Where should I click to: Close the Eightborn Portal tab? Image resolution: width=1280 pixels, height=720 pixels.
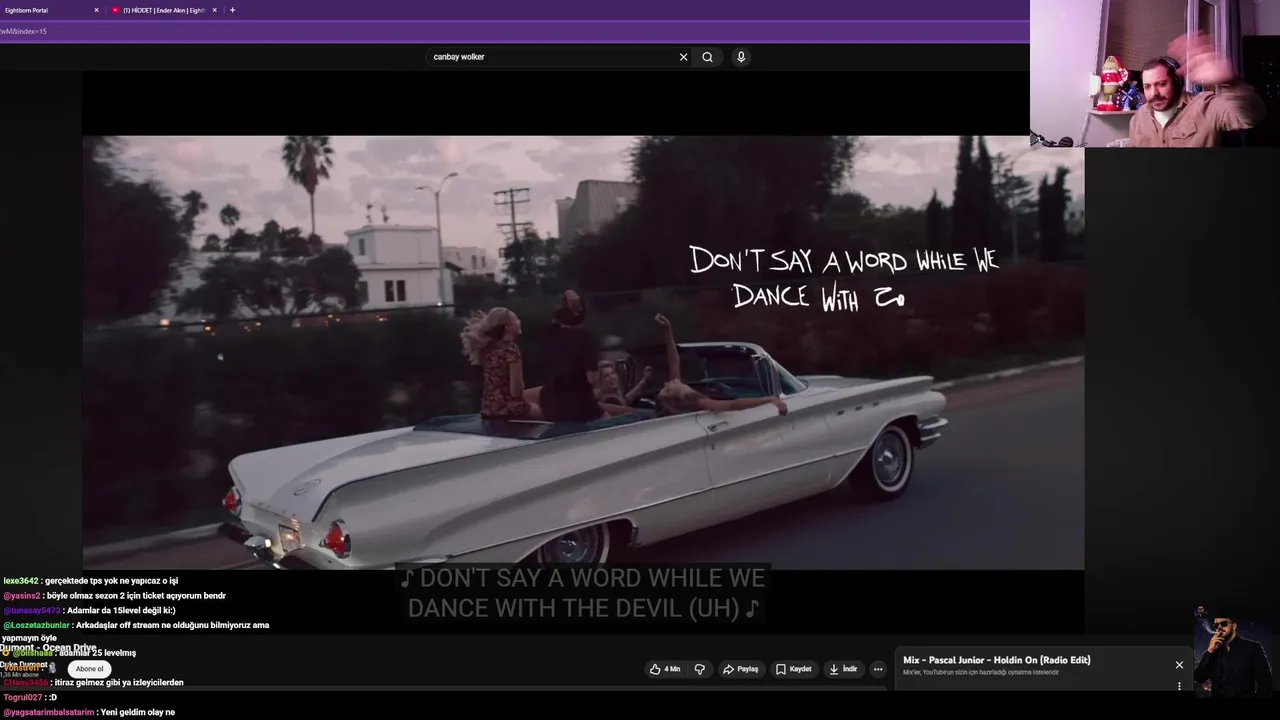[x=97, y=10]
